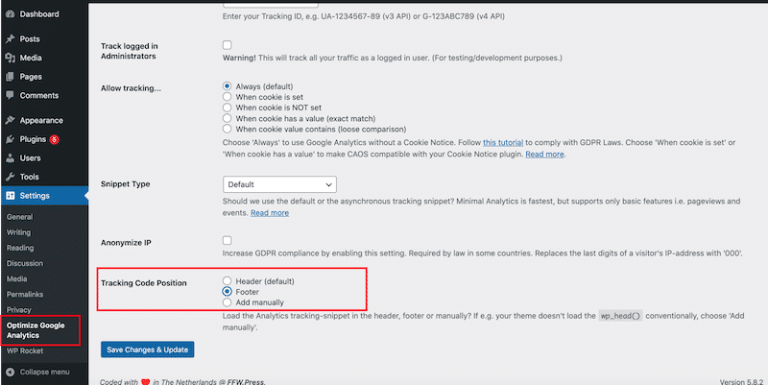Select 'When cookie is set' radio
This screenshot has width=768, height=385.
pyautogui.click(x=227, y=97)
